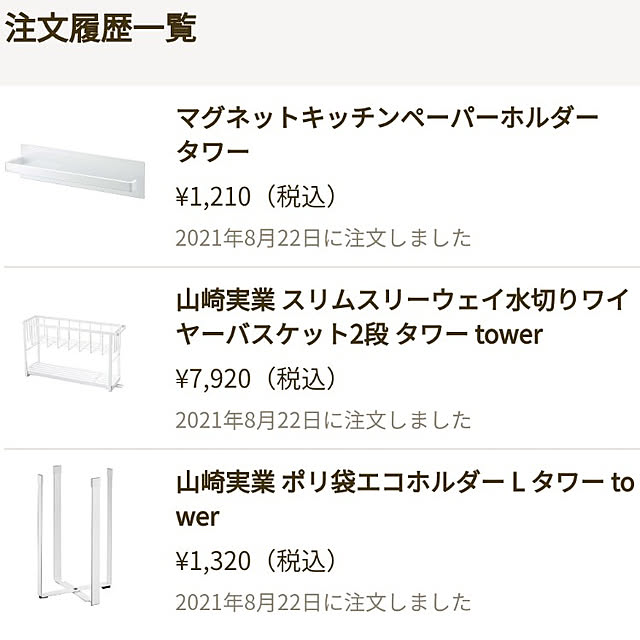Click the divider below the first order

coord(322,267)
